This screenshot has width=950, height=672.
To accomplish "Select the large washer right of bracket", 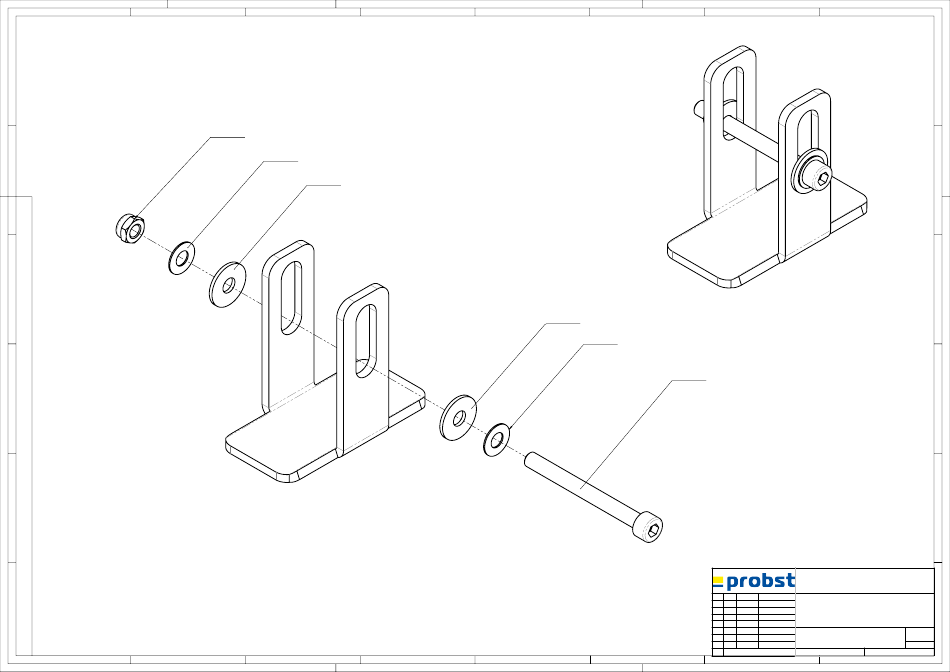I will click(x=458, y=418).
